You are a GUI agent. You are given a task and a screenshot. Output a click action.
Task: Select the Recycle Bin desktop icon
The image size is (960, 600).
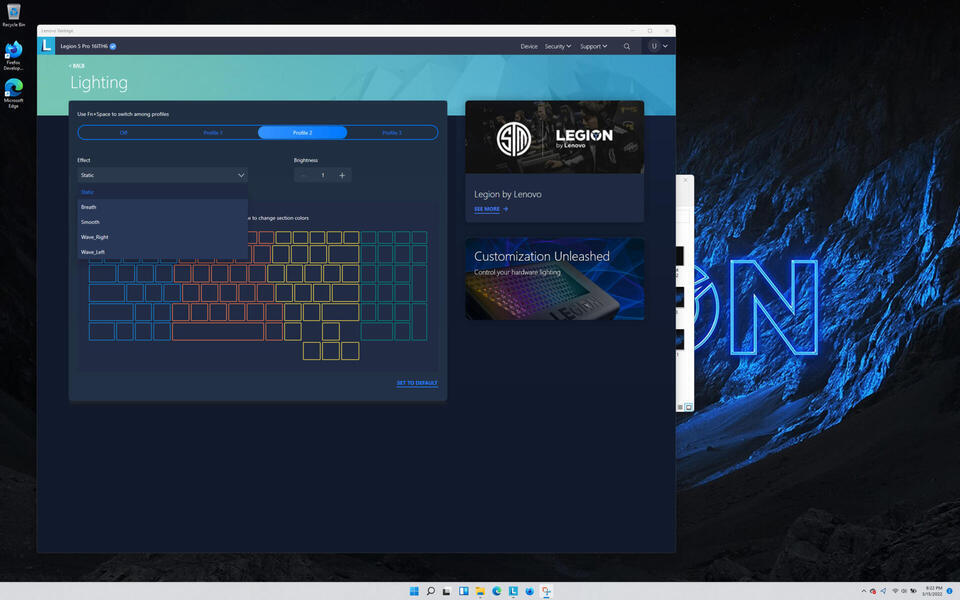point(13,16)
